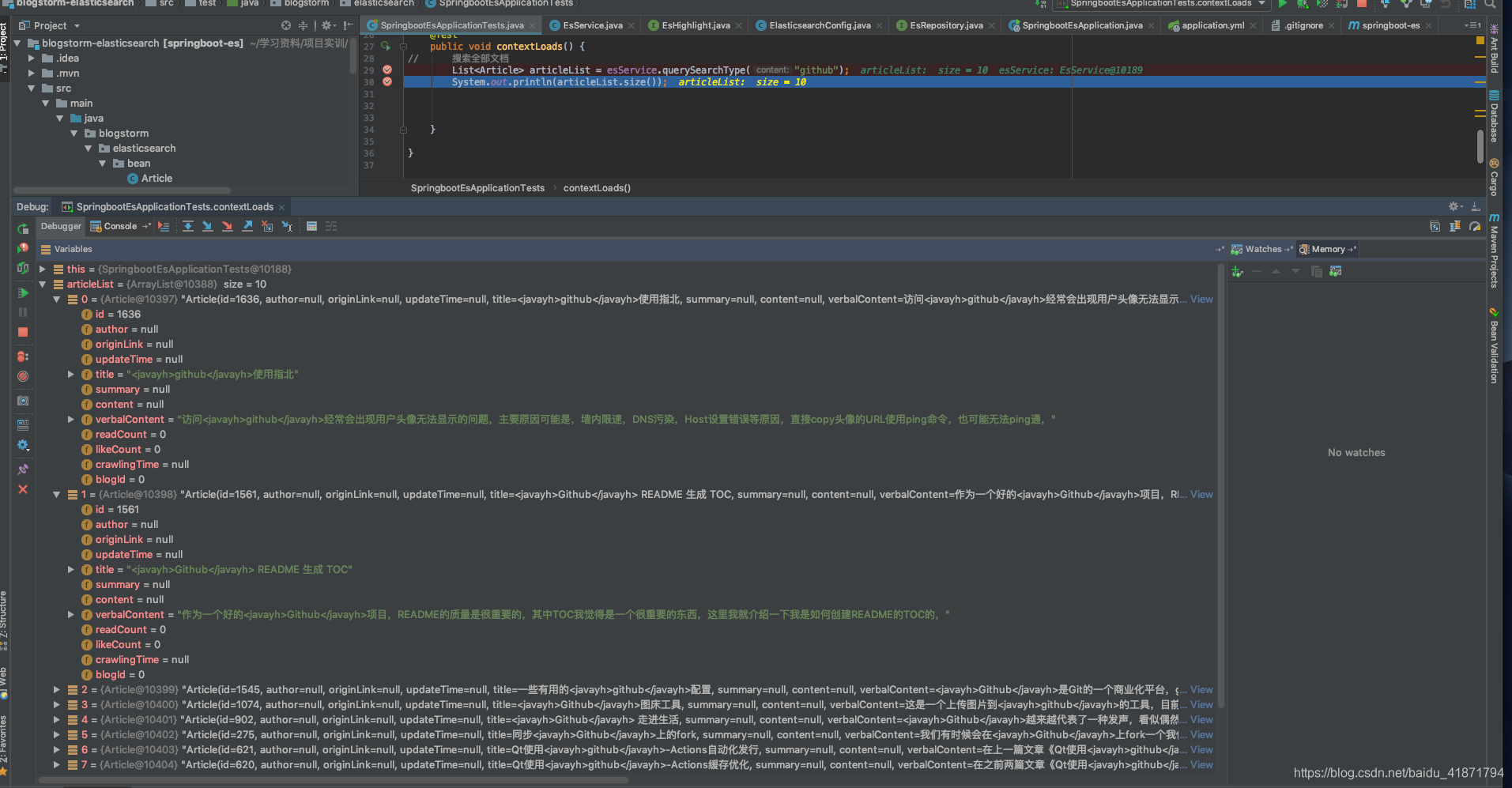
Task: Step over the current line
Action: coord(188,226)
